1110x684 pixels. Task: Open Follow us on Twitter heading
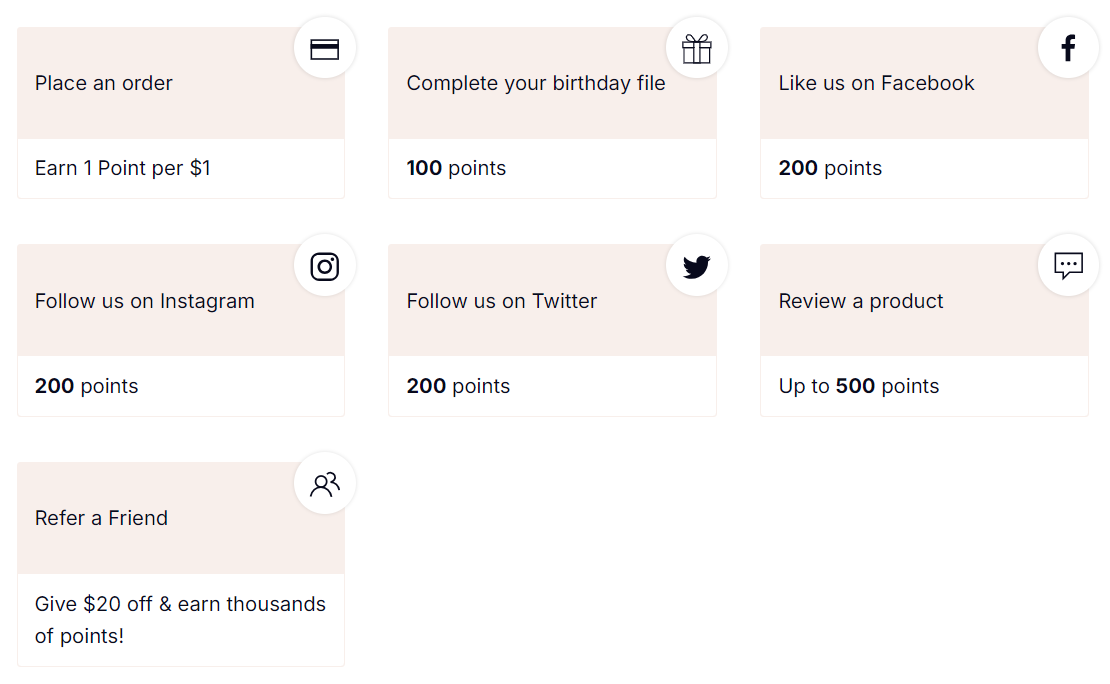pyautogui.click(x=502, y=301)
